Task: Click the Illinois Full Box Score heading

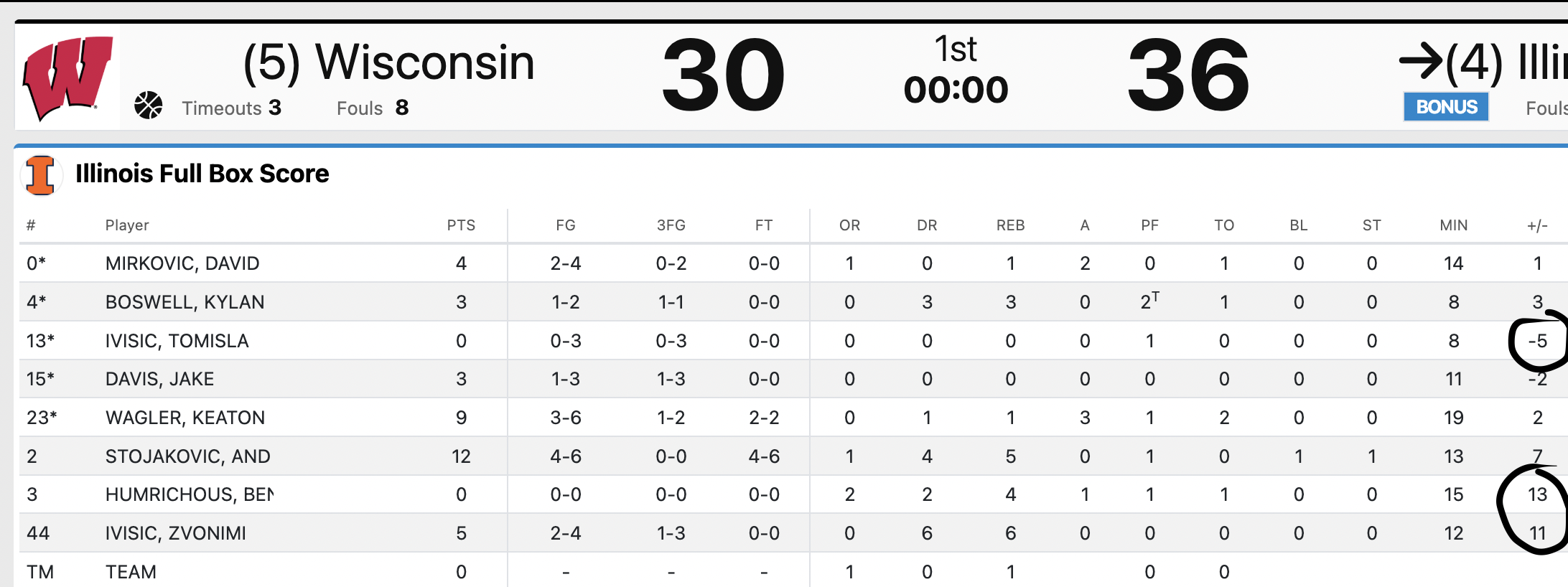Action: [202, 174]
